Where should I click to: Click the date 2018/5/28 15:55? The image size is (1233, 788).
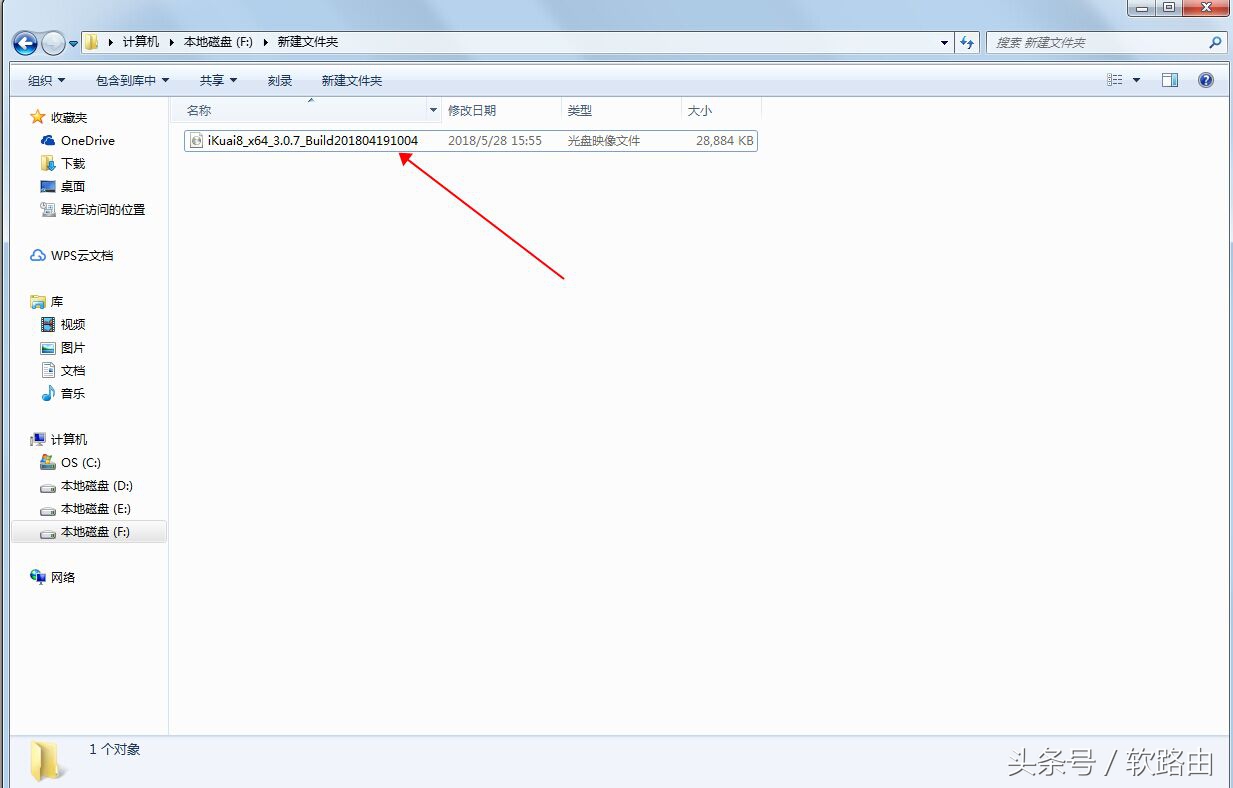click(495, 141)
